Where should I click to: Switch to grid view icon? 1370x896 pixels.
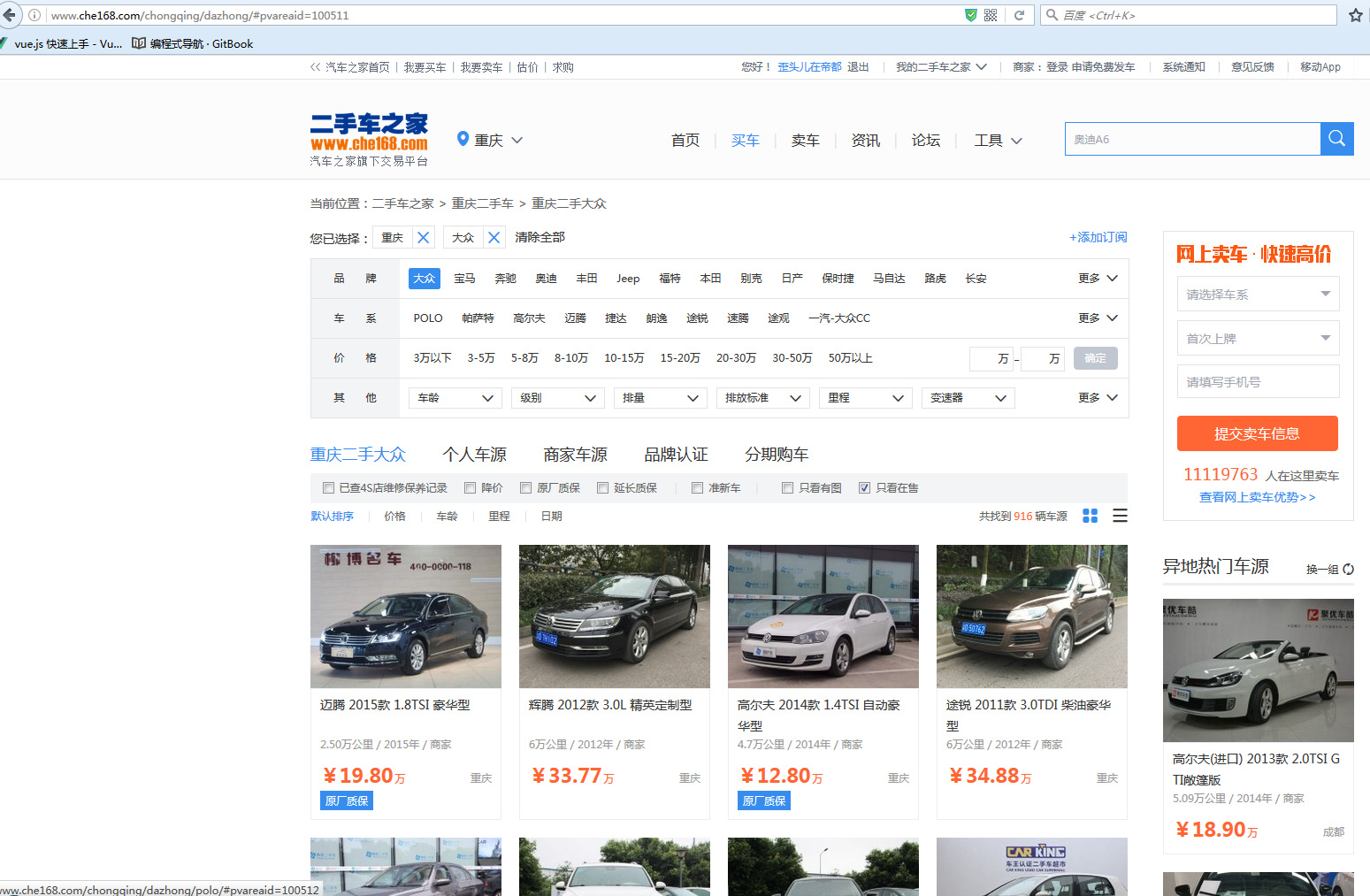[1091, 516]
